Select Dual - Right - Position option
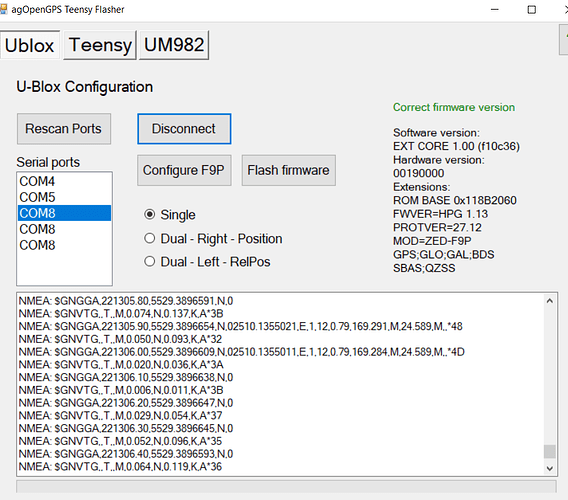 [x=213, y=239]
